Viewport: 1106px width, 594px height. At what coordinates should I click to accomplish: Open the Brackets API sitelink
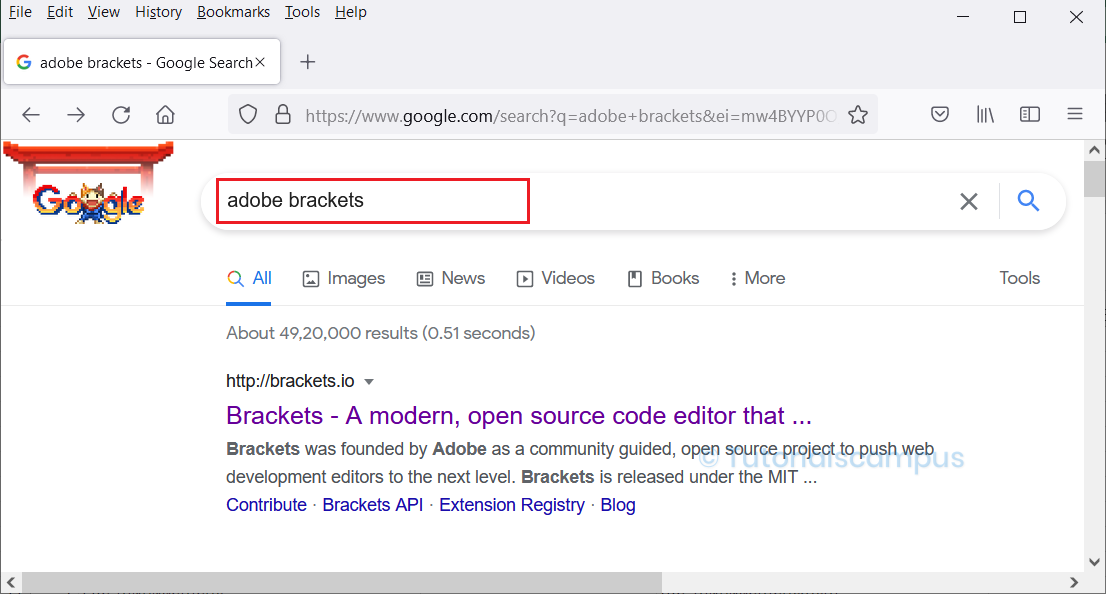pyautogui.click(x=372, y=505)
